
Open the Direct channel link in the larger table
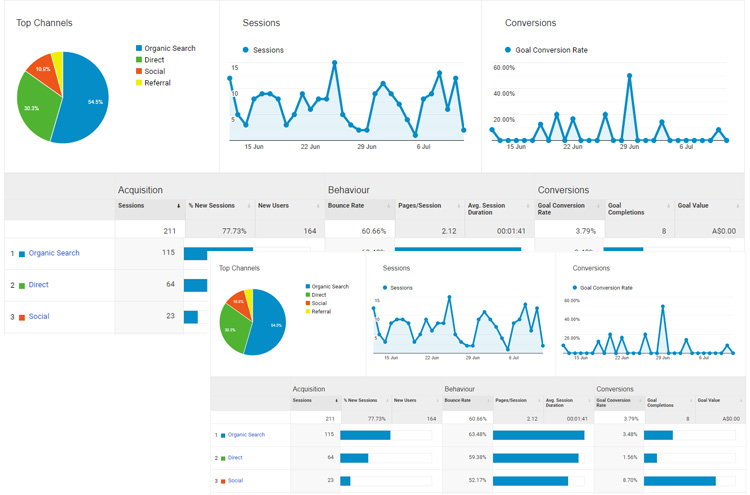(39, 285)
